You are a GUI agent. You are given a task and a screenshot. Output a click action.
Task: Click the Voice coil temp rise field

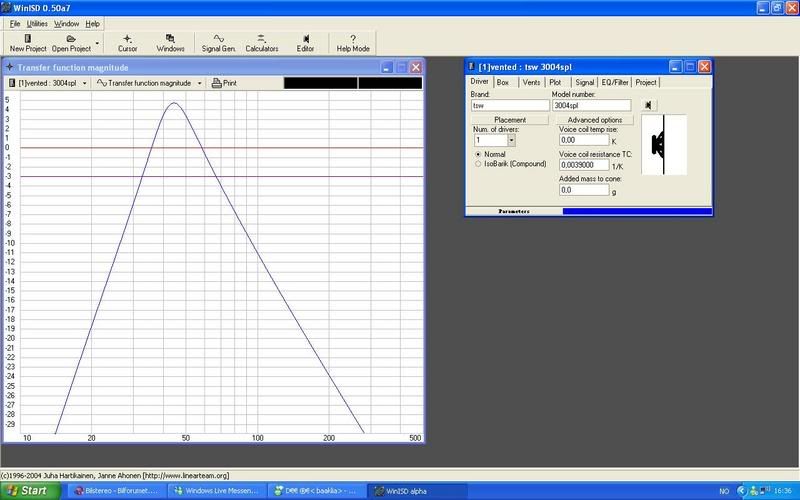tap(583, 141)
